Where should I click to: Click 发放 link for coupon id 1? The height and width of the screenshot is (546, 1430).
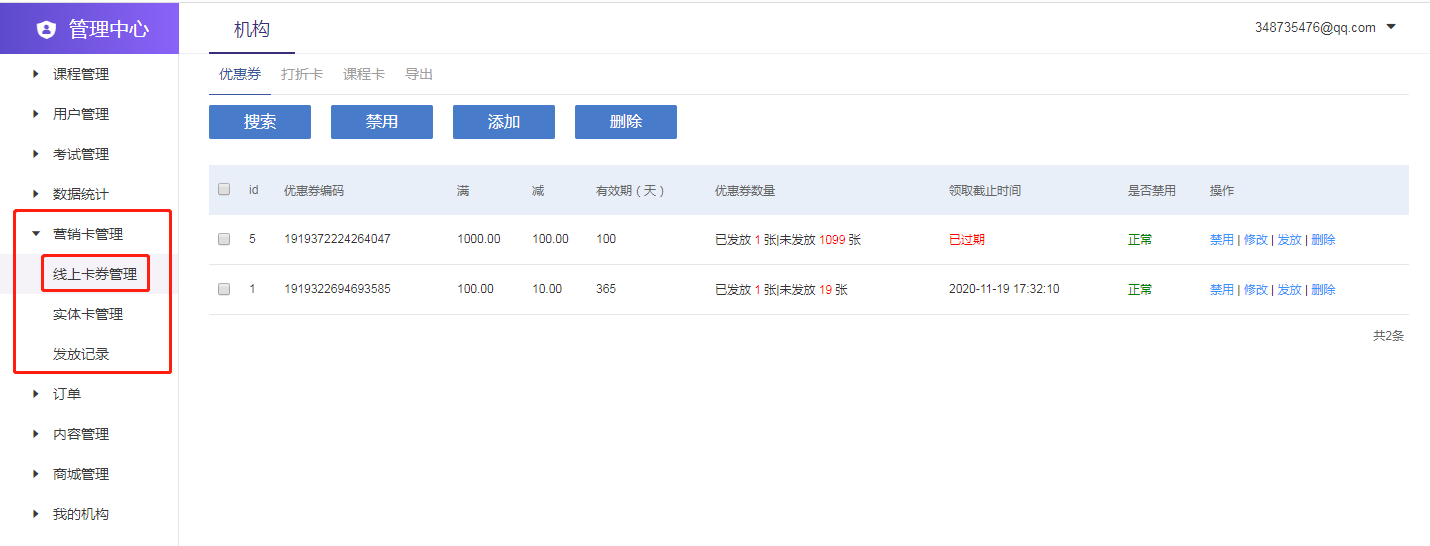click(1289, 290)
